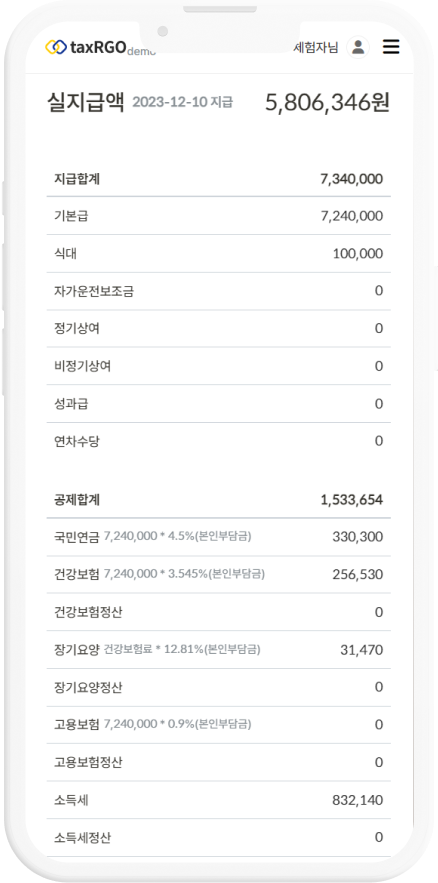Open the hamburger menu icon
The width and height of the screenshot is (438, 883).
point(391,47)
